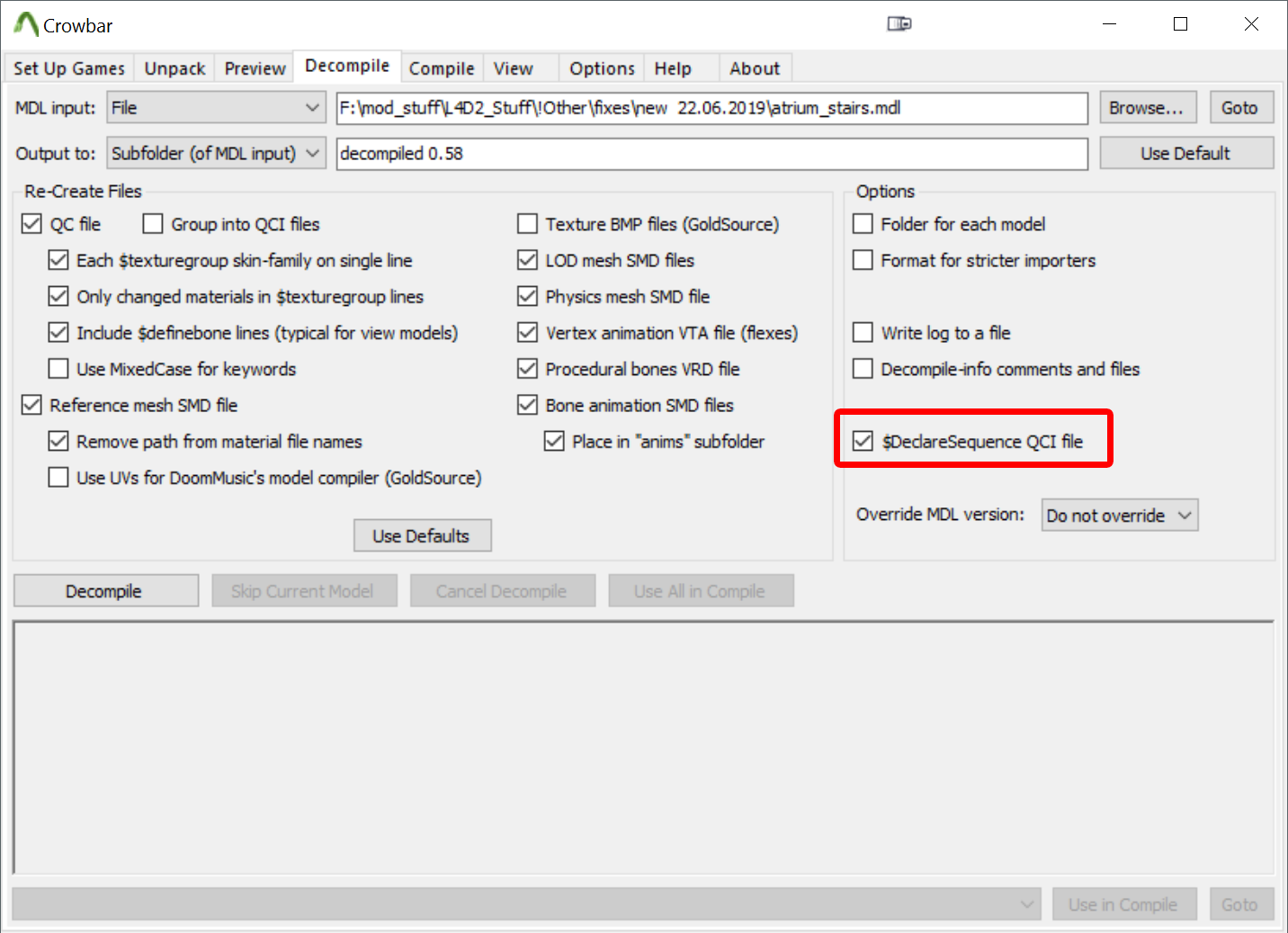Click the output subfolder name field
The height and width of the screenshot is (933, 1288).
point(711,153)
